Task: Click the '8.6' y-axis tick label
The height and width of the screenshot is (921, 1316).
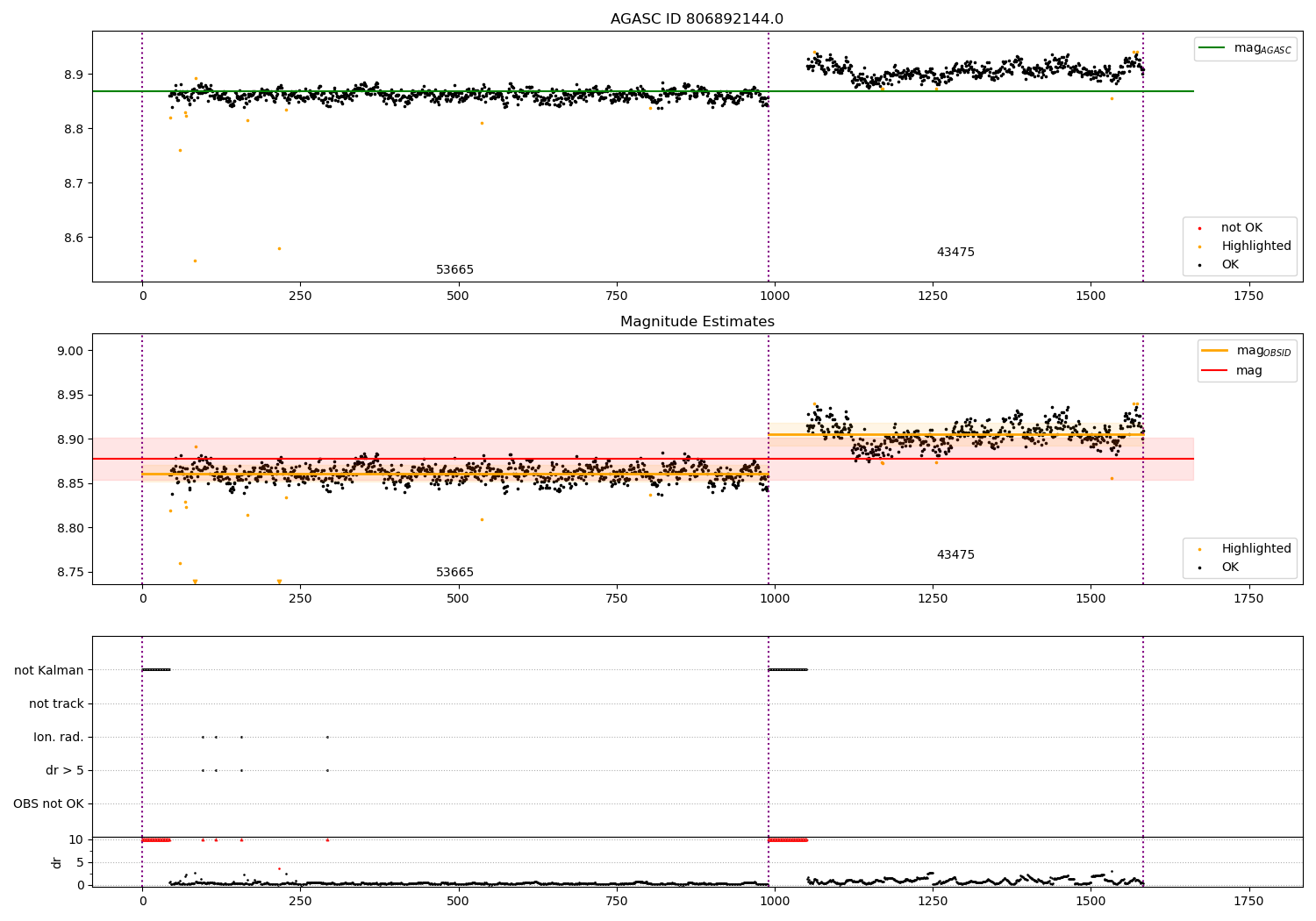Action: click(x=75, y=239)
